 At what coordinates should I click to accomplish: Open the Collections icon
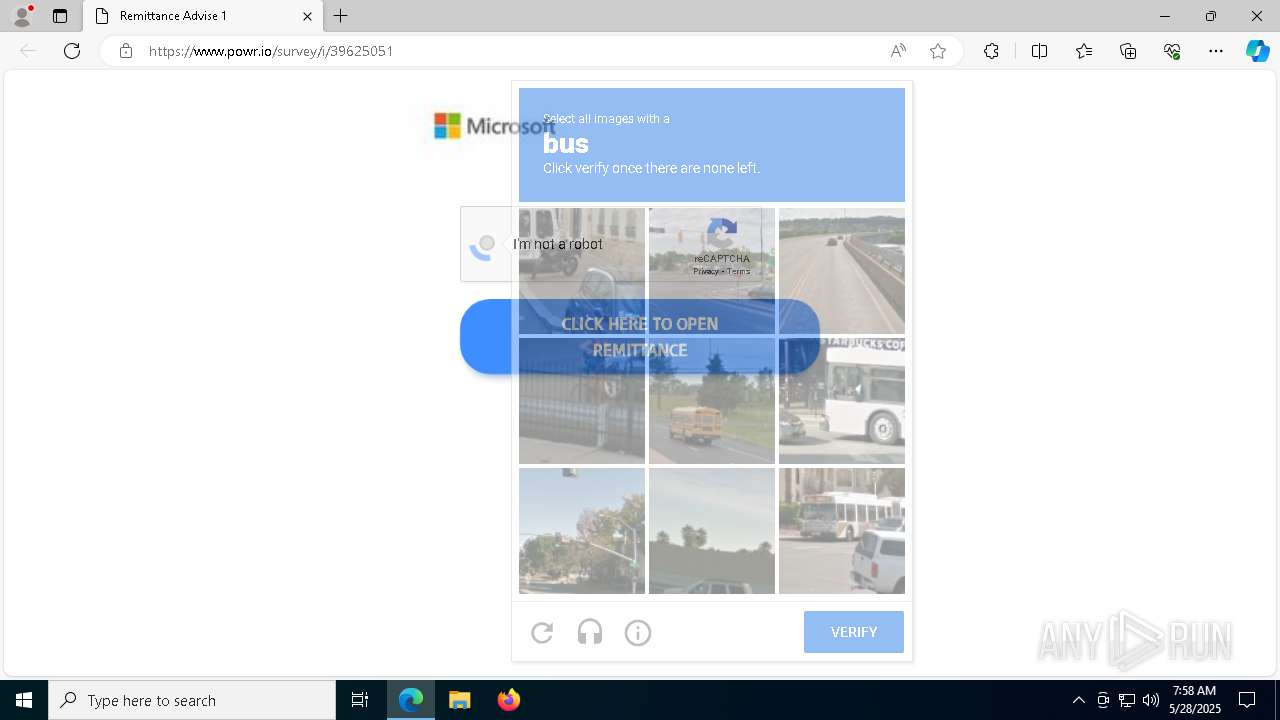[x=1128, y=51]
